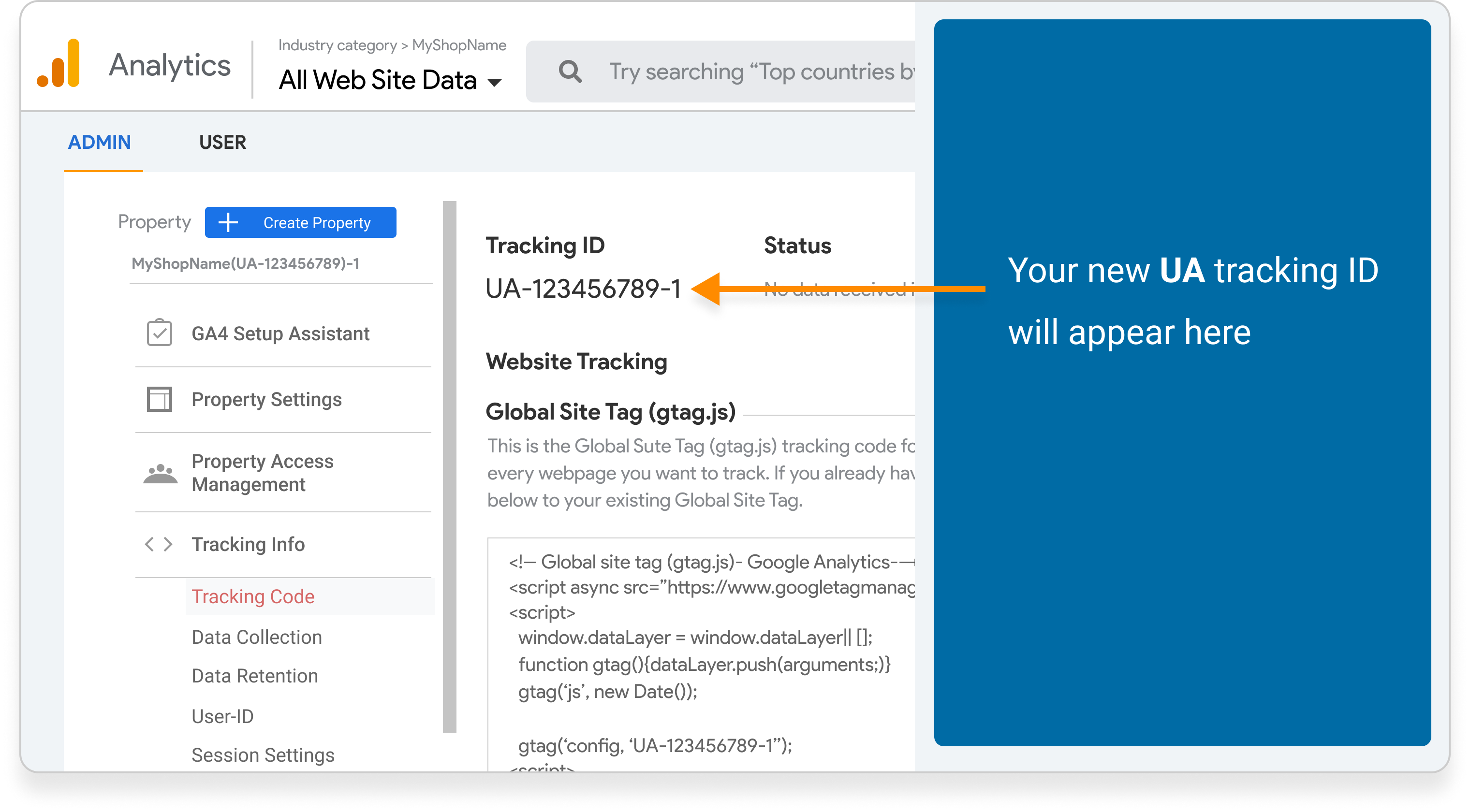This screenshot has width=1470, height=812.
Task: Click the Industry category breadcrumb
Action: click(x=337, y=45)
